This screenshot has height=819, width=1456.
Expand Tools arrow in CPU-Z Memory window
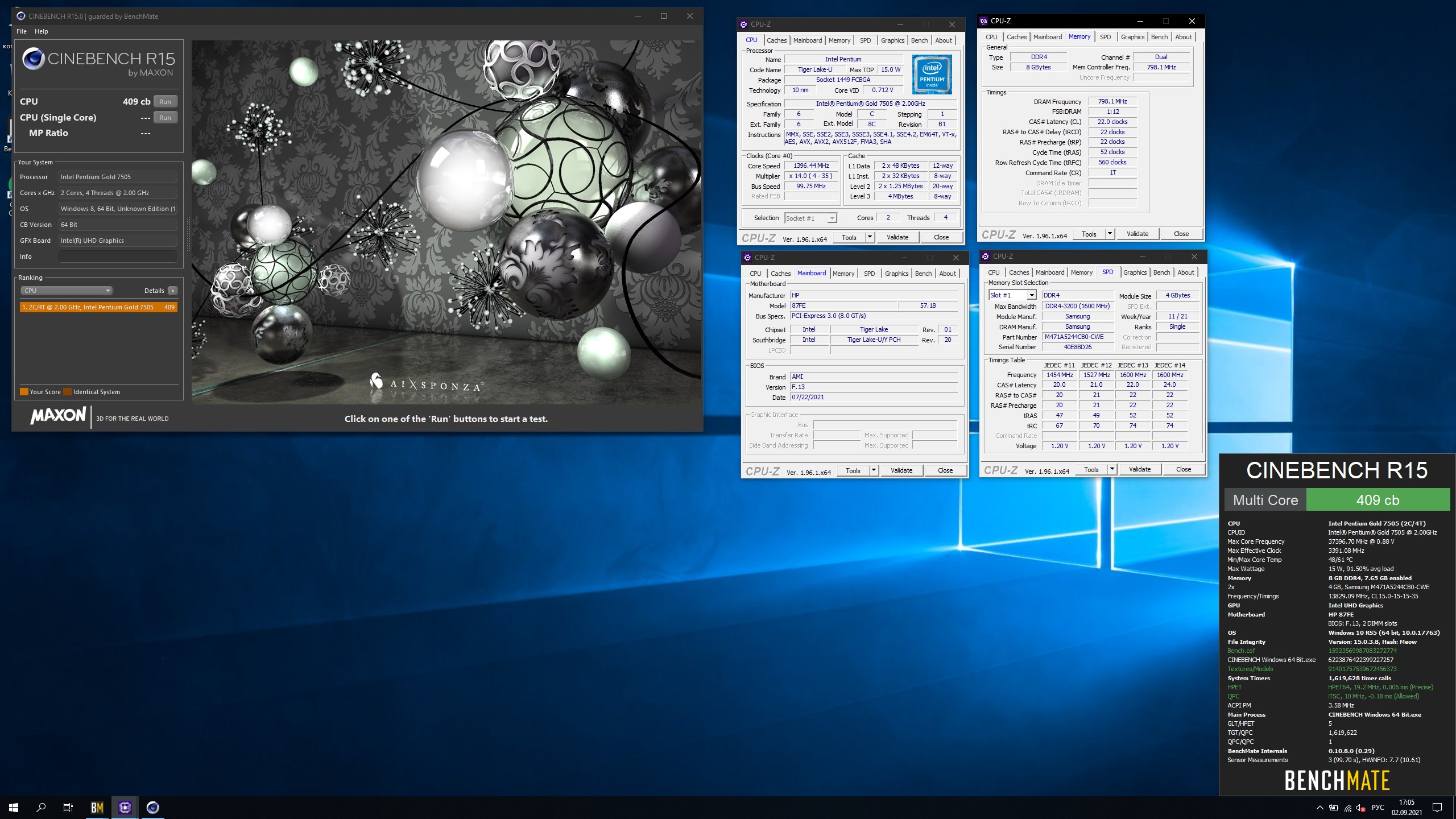[1110, 234]
